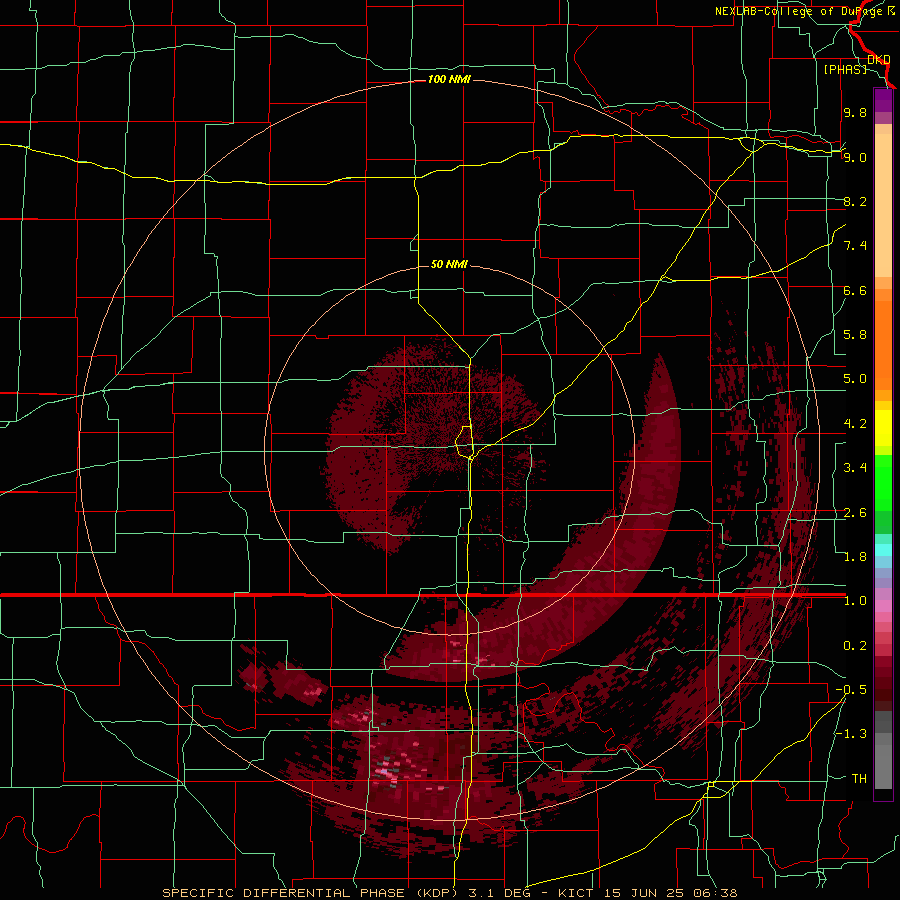This screenshot has height=900, width=900.
Task: Click the 8.2 legend value
Action: (855, 201)
